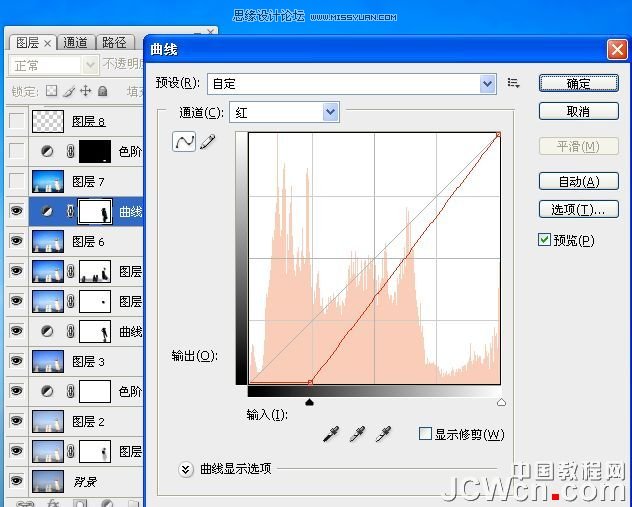
Task: Pick the gray point eyedropper
Action: pos(357,434)
